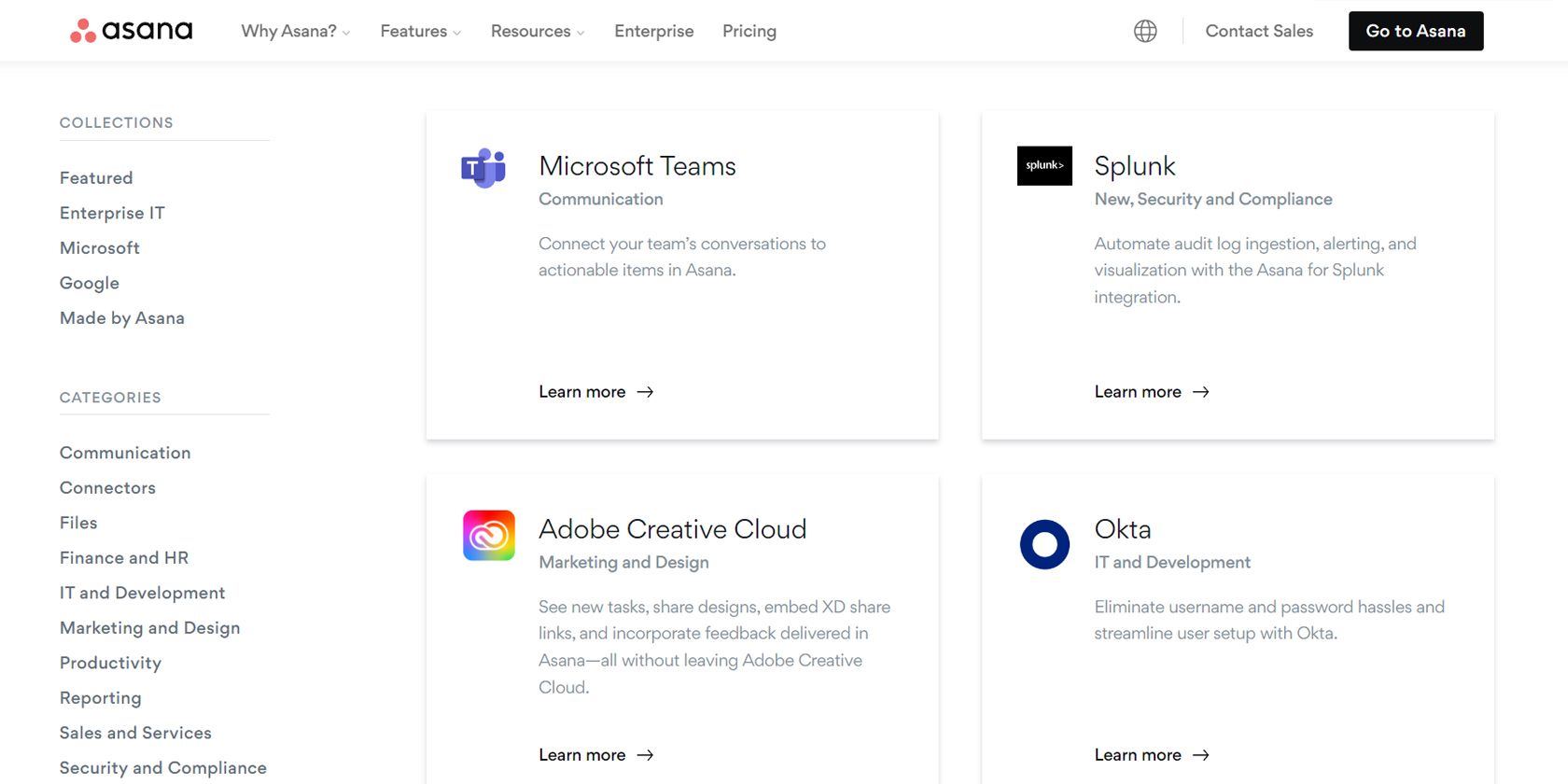The image size is (1568, 784).
Task: Filter by Security and Compliance category
Action: click(x=163, y=767)
